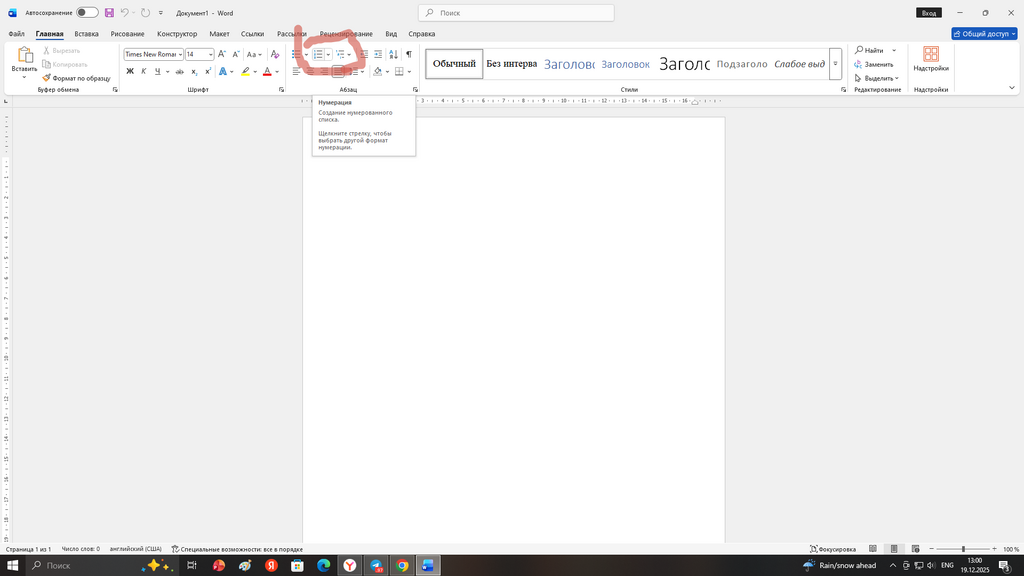Toggle the Автосохранение switch
The height and width of the screenshot is (576, 1024).
tap(87, 13)
